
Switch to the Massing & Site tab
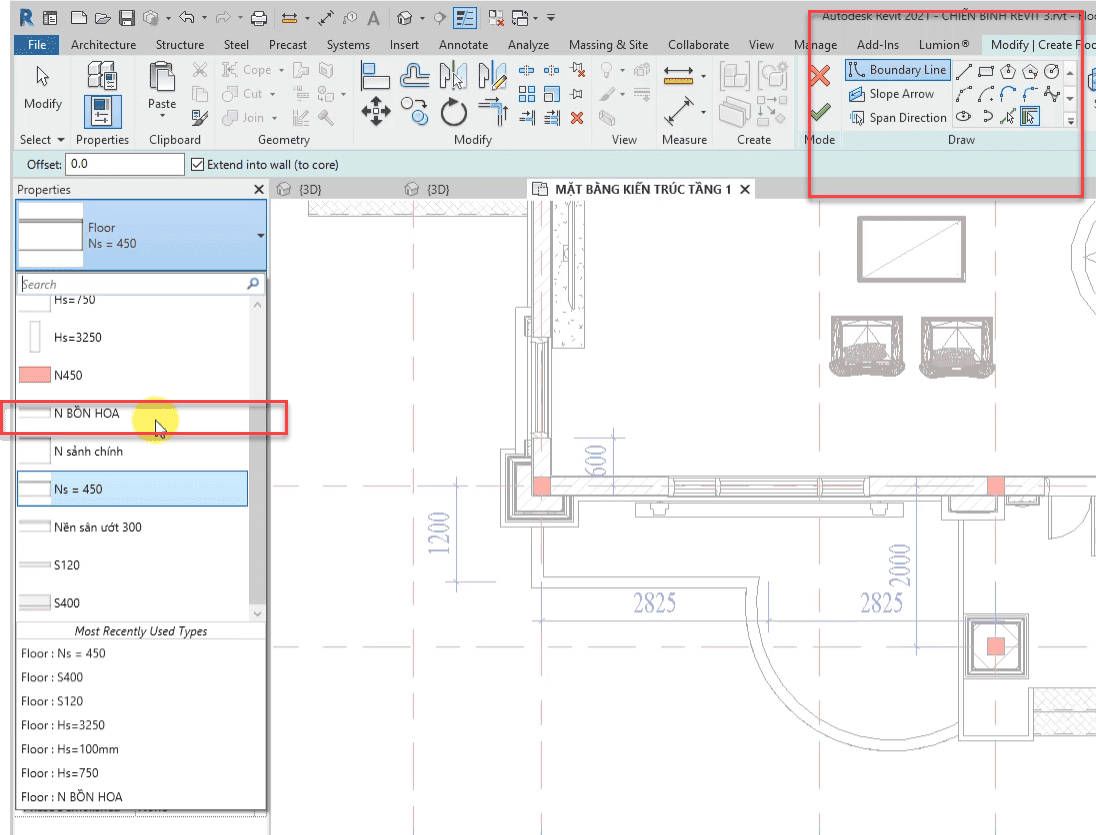(x=608, y=45)
